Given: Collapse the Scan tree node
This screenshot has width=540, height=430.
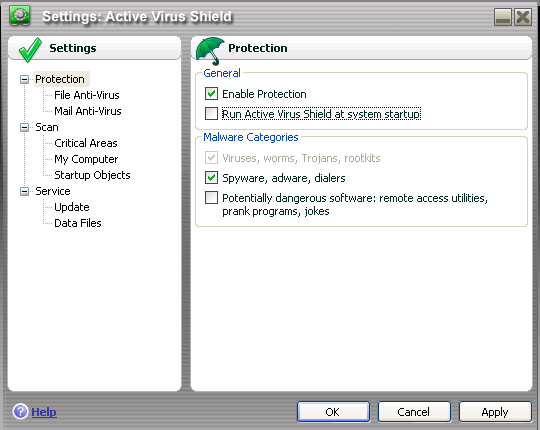Looking at the screenshot, I should (24, 127).
